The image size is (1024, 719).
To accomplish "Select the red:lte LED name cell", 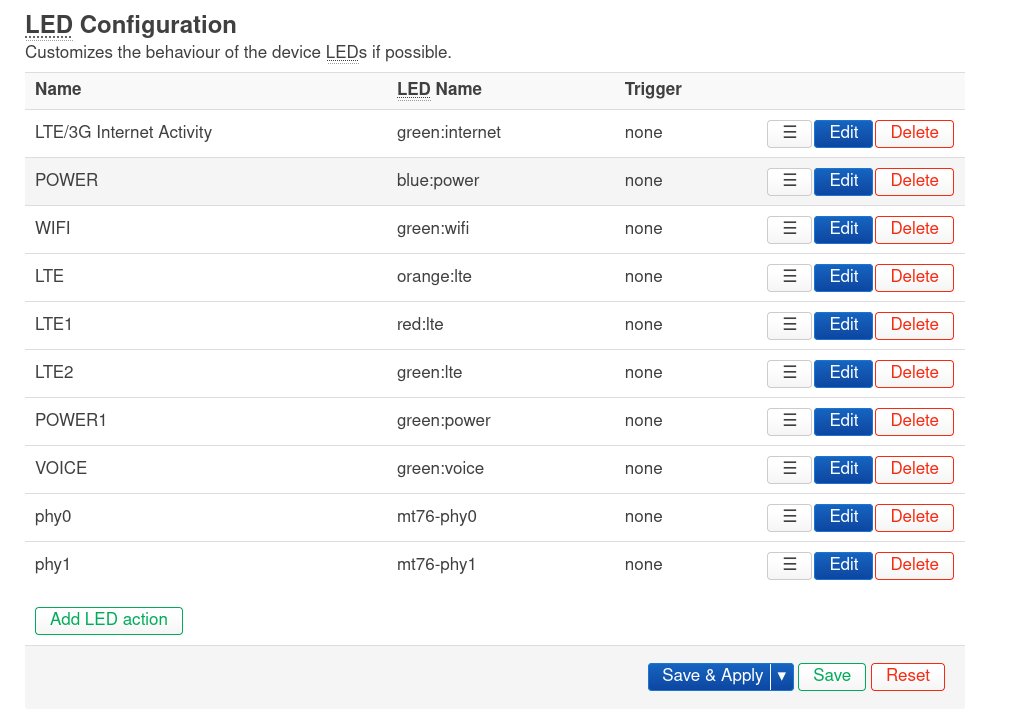I will coord(420,325).
